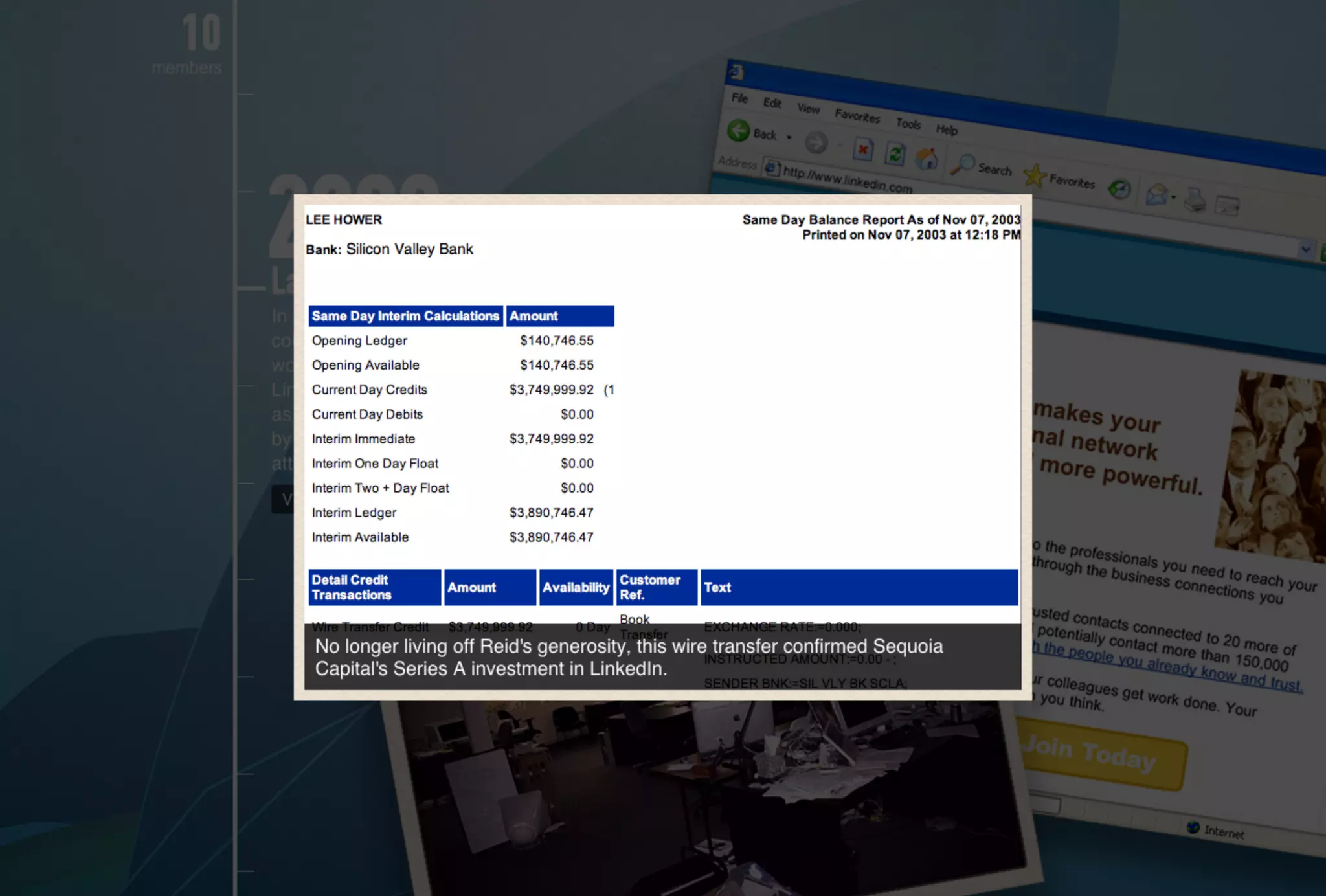This screenshot has width=1326, height=896.
Task: Open the Favorites menu in the browser
Action: [x=857, y=116]
